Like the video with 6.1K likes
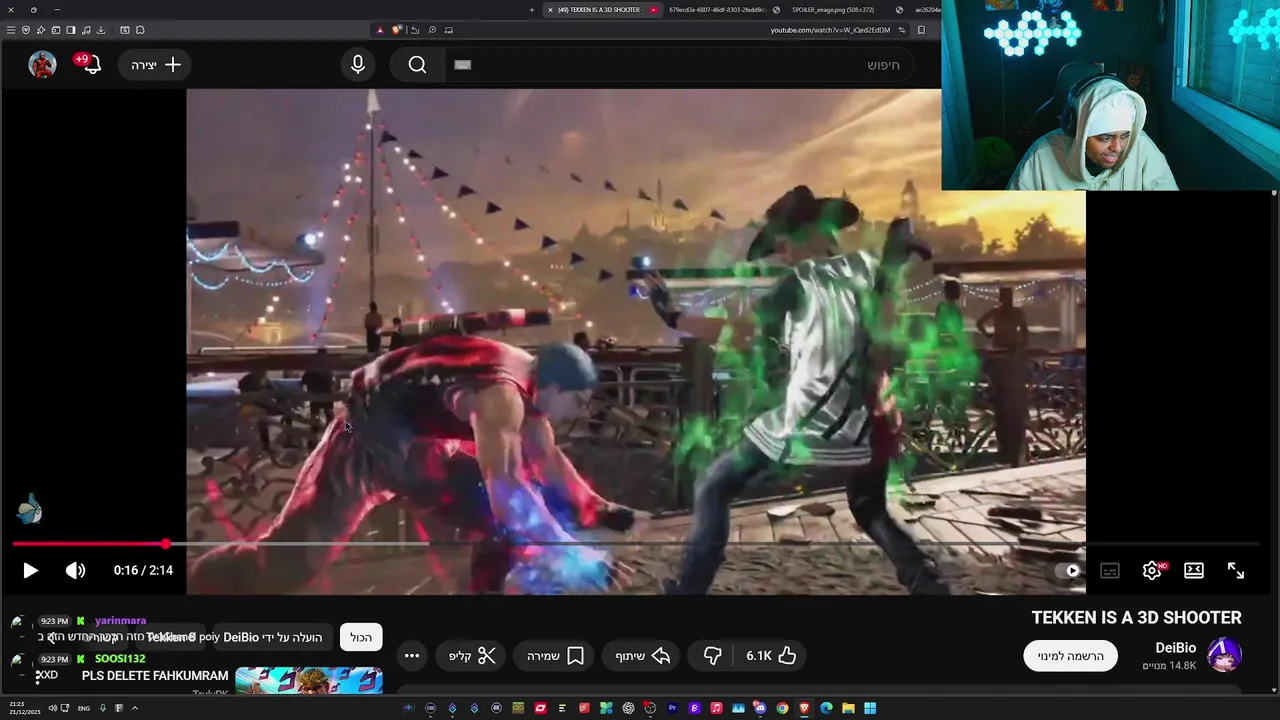 771,656
